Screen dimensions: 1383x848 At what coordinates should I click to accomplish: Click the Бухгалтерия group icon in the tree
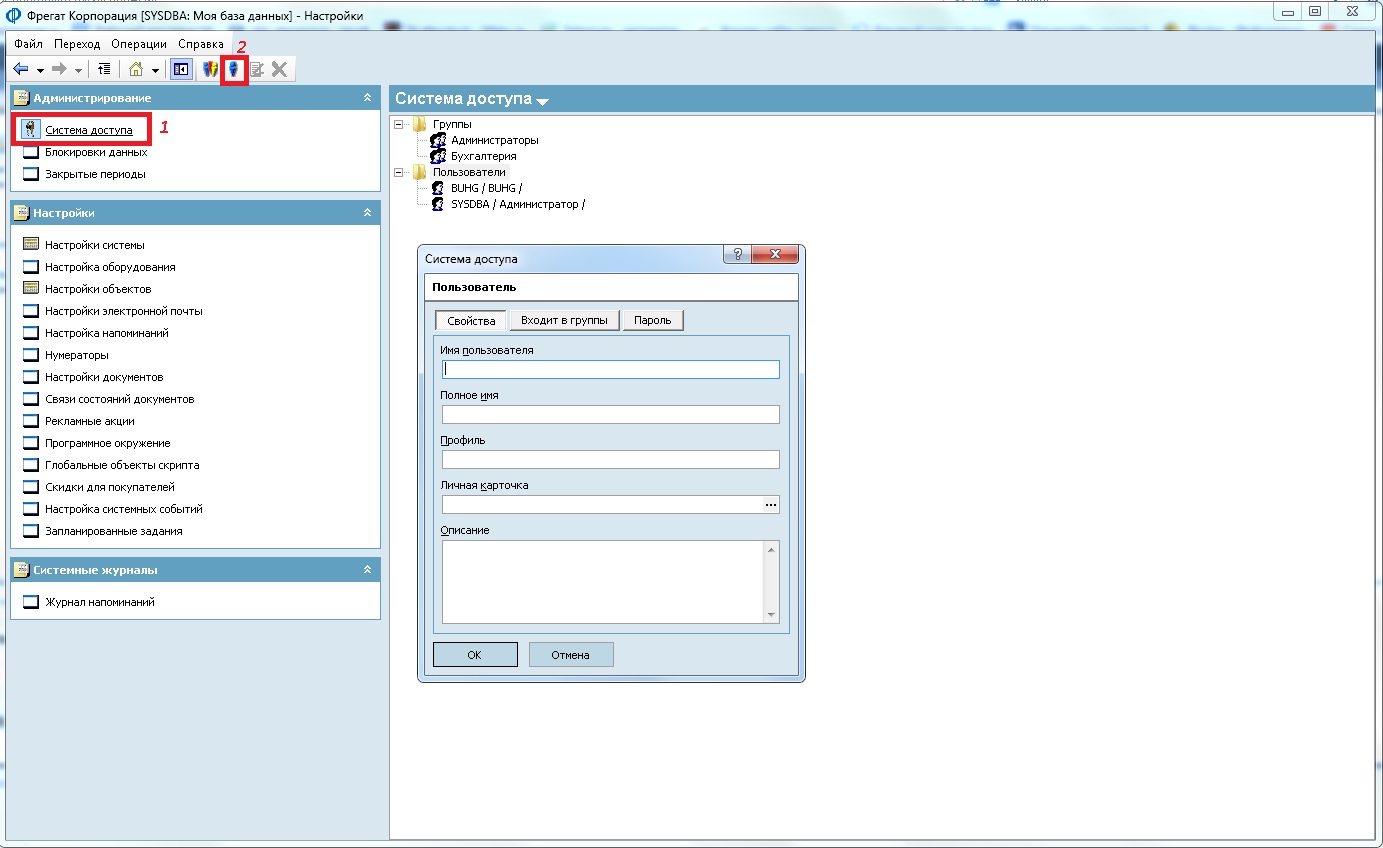tap(437, 156)
